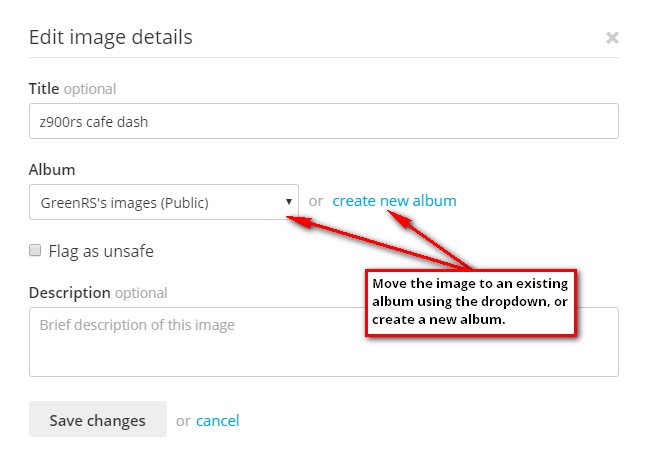This screenshot has height=459, width=645.
Task: Select the Edit image details heading
Action: [111, 37]
